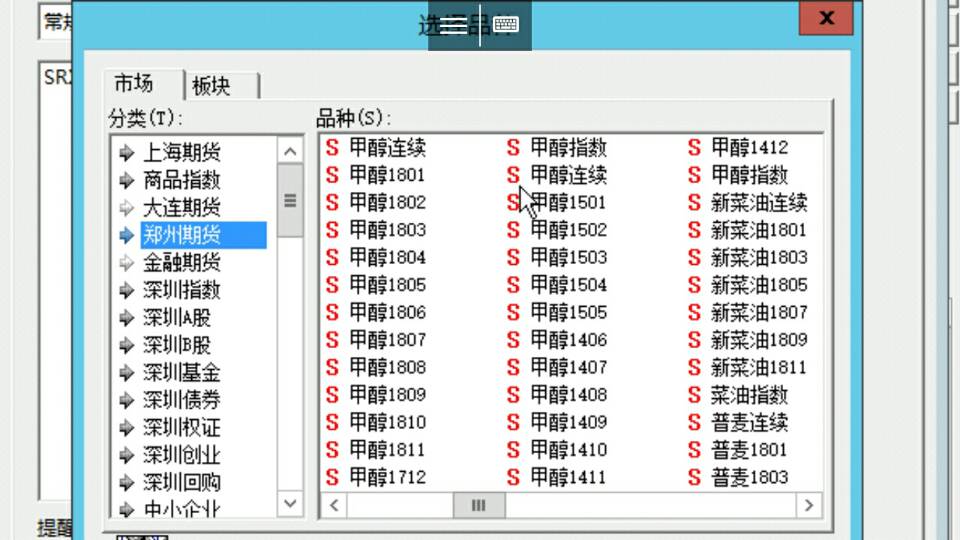Select 甲醇1502 in the list
Viewport: 960px width, 540px height.
[x=568, y=230]
